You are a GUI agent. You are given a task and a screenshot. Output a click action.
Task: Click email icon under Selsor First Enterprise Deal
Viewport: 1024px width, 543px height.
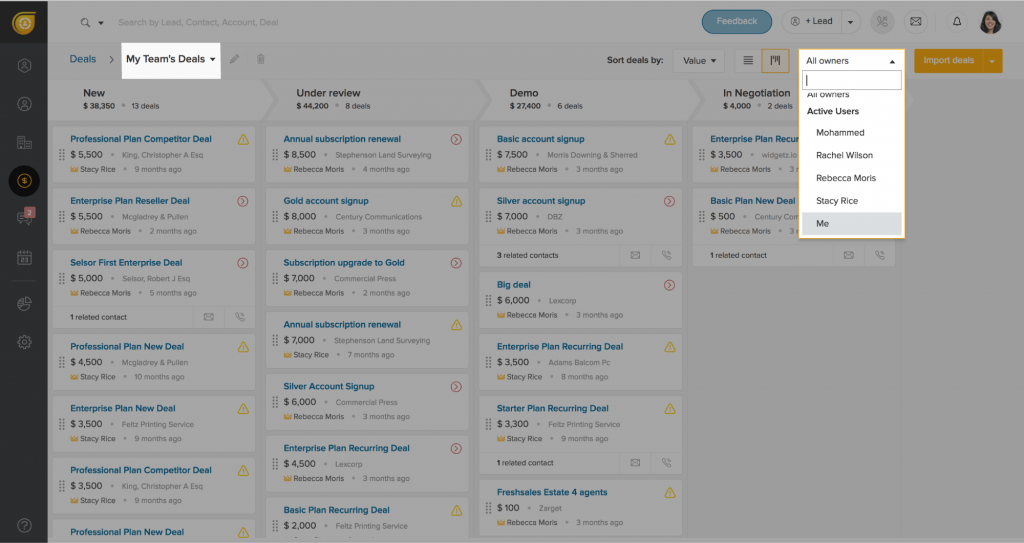(208, 317)
